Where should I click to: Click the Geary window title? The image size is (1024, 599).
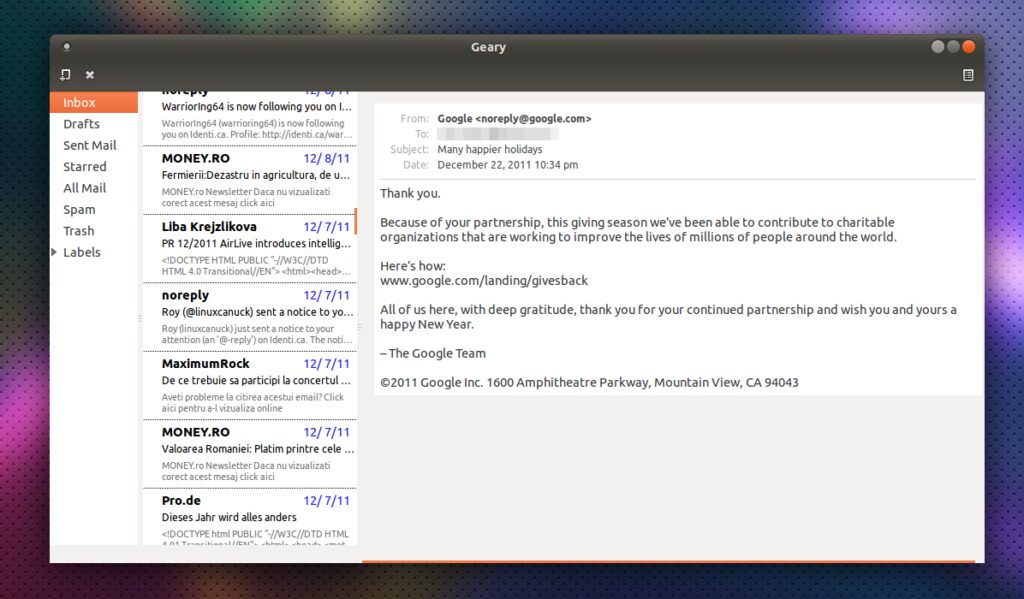[488, 47]
